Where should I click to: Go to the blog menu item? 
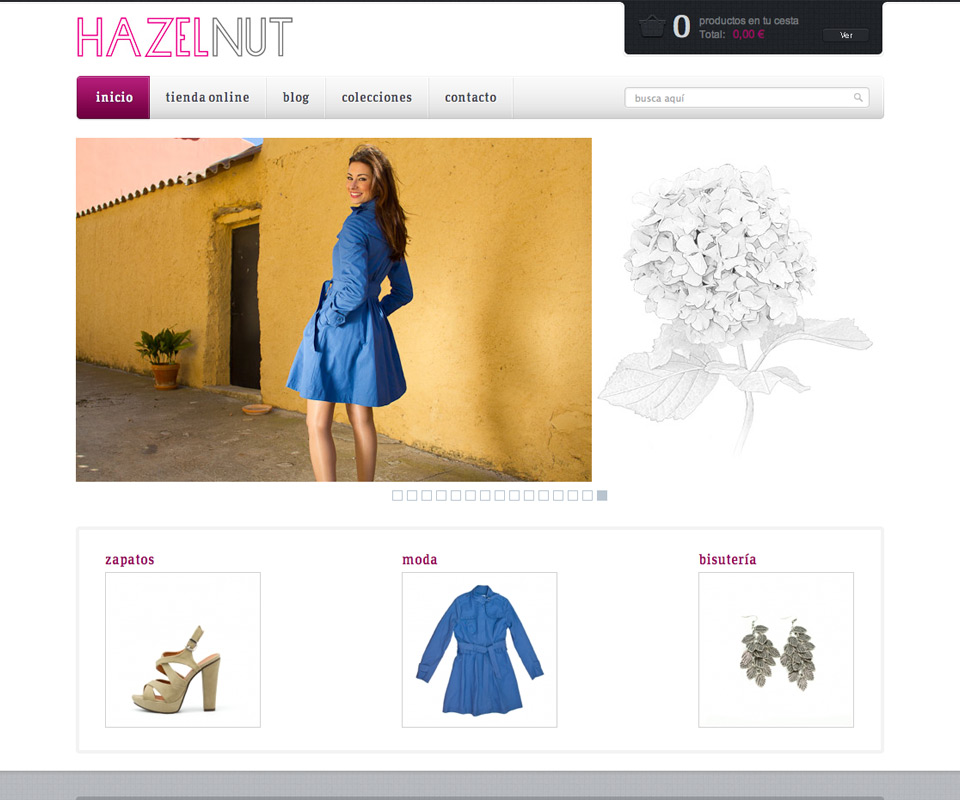point(296,98)
